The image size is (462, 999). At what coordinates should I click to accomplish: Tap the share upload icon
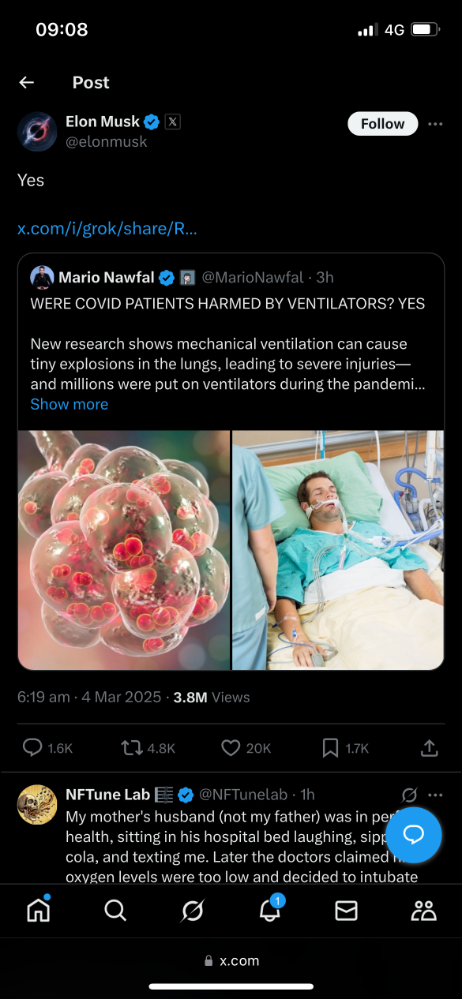(x=430, y=748)
